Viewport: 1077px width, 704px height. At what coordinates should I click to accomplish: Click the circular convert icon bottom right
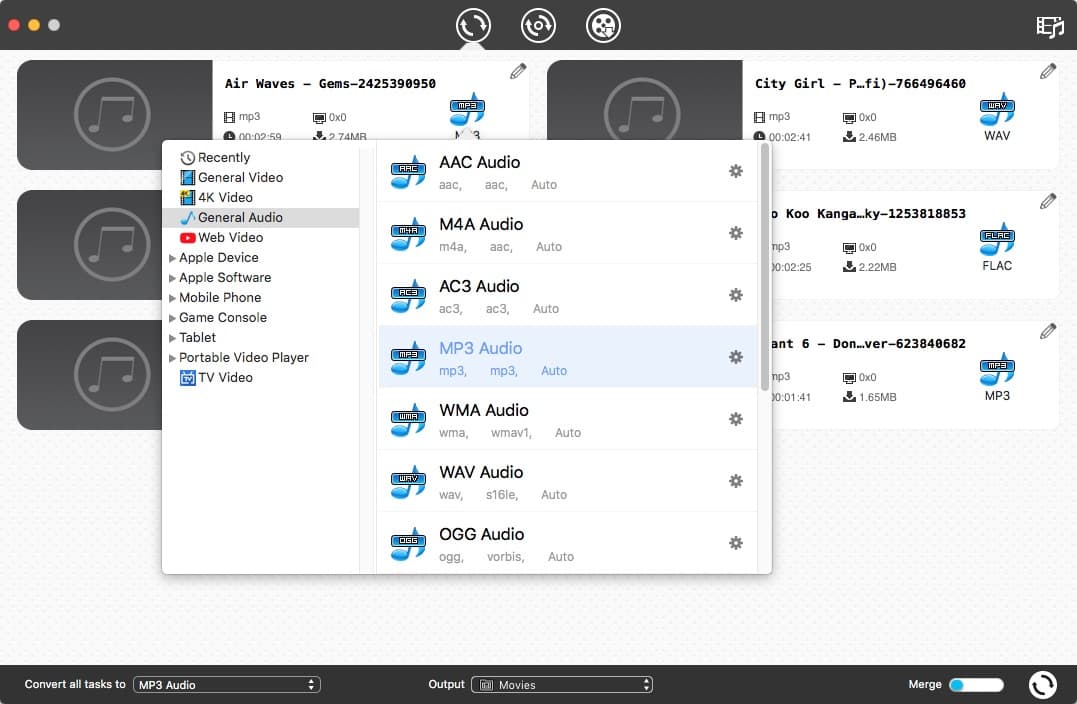point(1042,684)
